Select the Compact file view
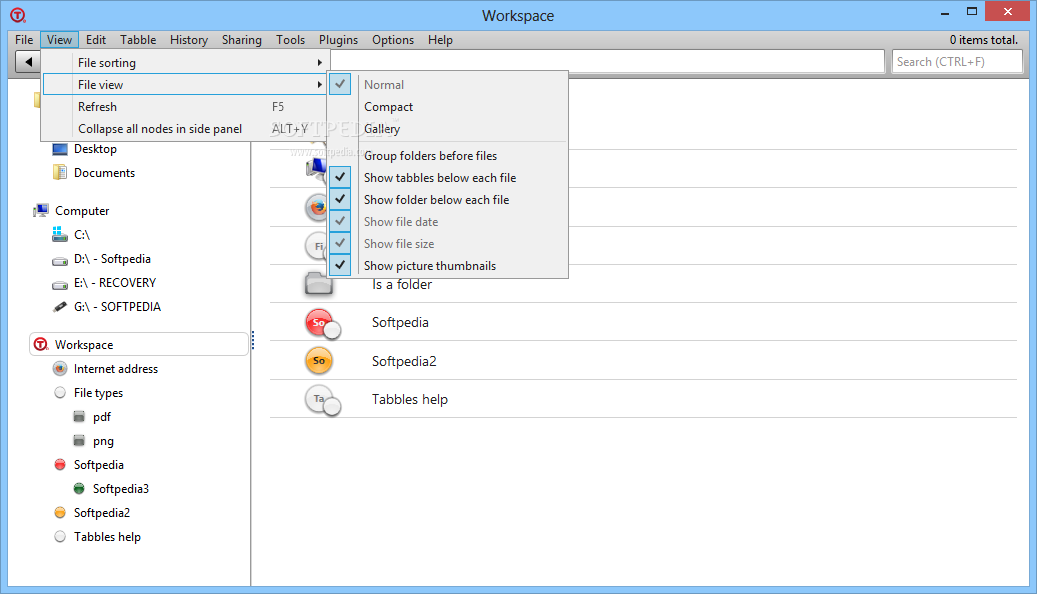1037x594 pixels. 388,106
